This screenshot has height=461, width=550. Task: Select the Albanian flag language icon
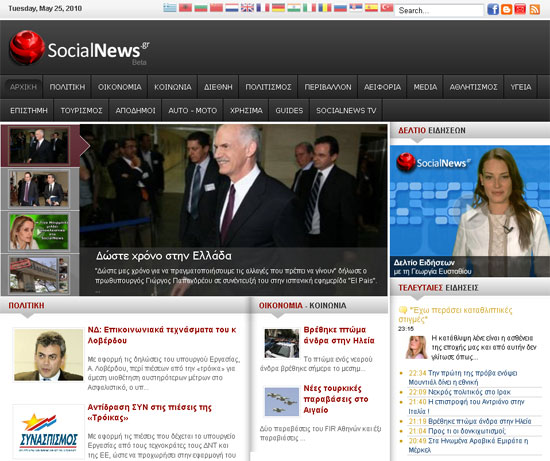(x=185, y=8)
